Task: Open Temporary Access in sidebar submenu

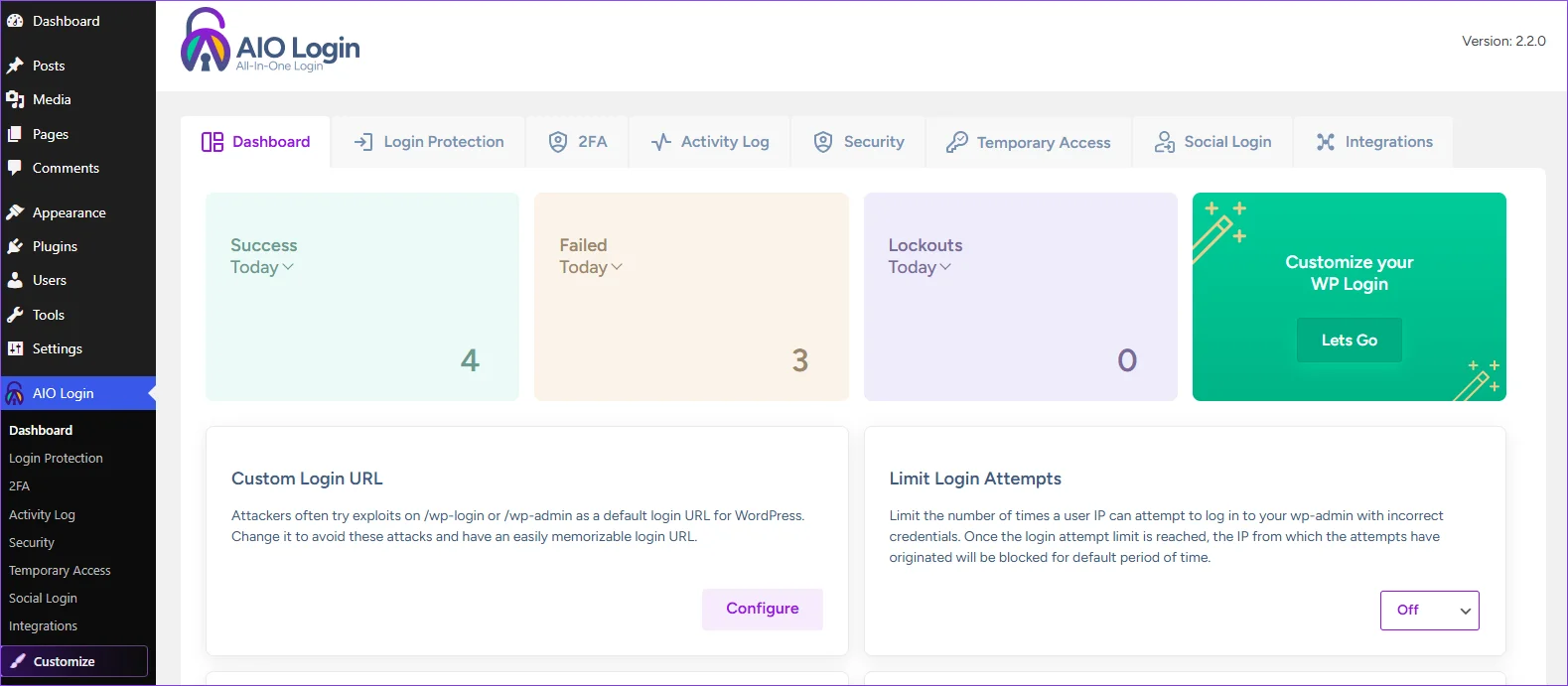Action: pyautogui.click(x=60, y=570)
